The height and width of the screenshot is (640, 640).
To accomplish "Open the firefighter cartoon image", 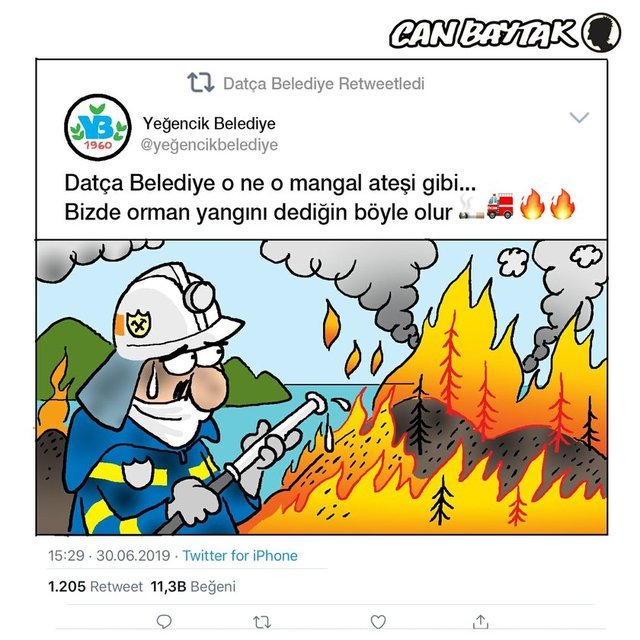I will 322,387.
